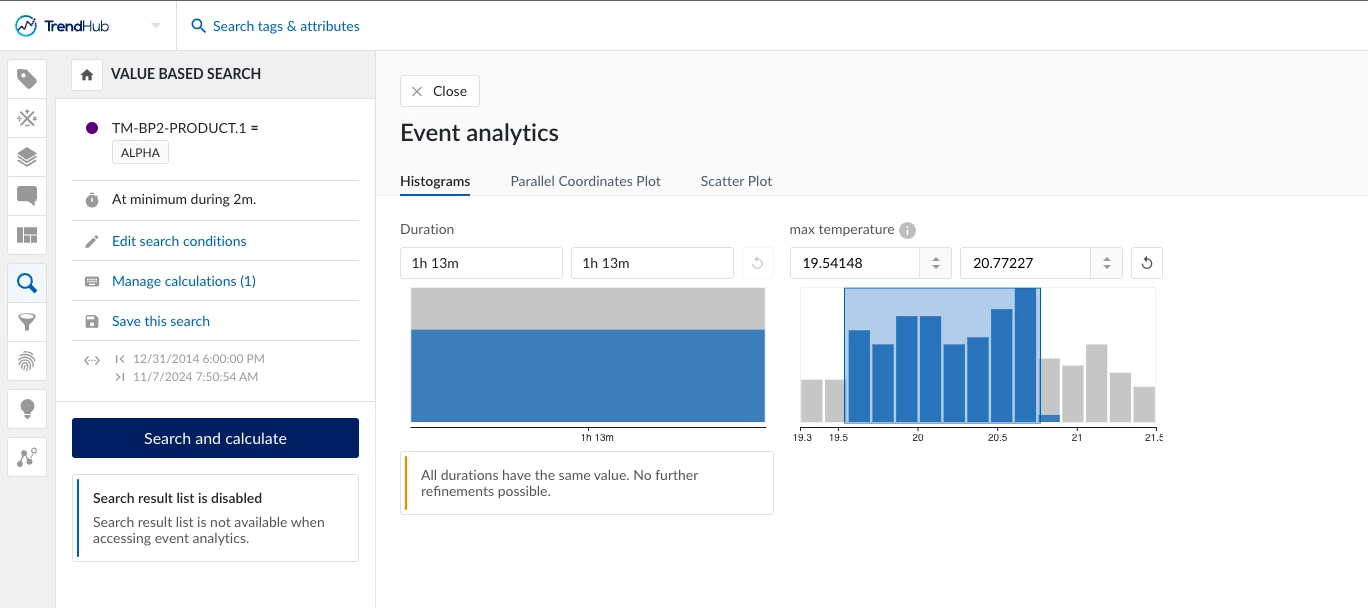Viewport: 1368px width, 608px height.
Task: Click the comment/annotation icon in the sidebar
Action: (x=26, y=196)
